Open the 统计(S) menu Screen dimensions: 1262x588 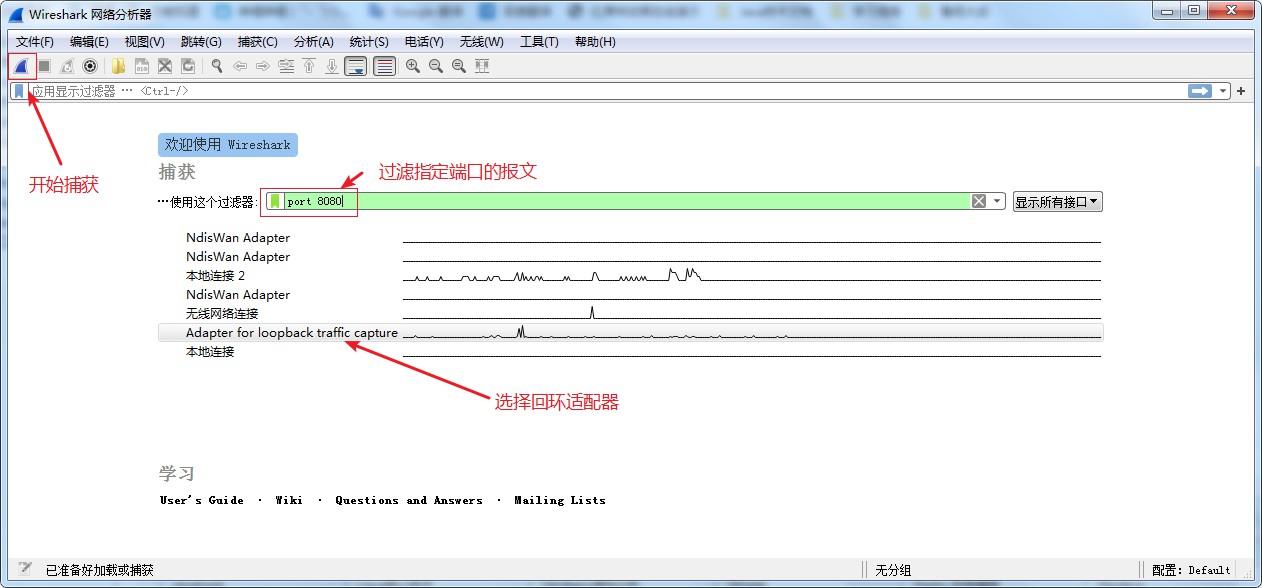pyautogui.click(x=369, y=41)
